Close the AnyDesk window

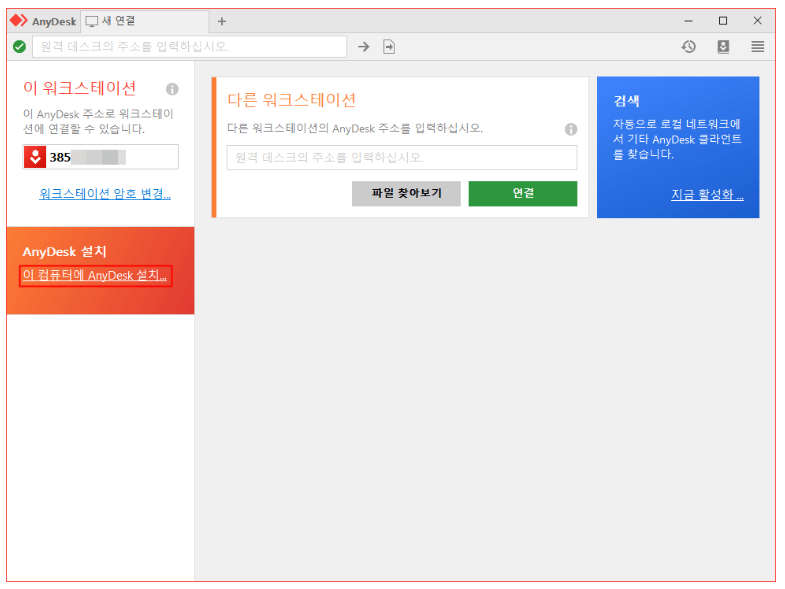click(x=757, y=21)
